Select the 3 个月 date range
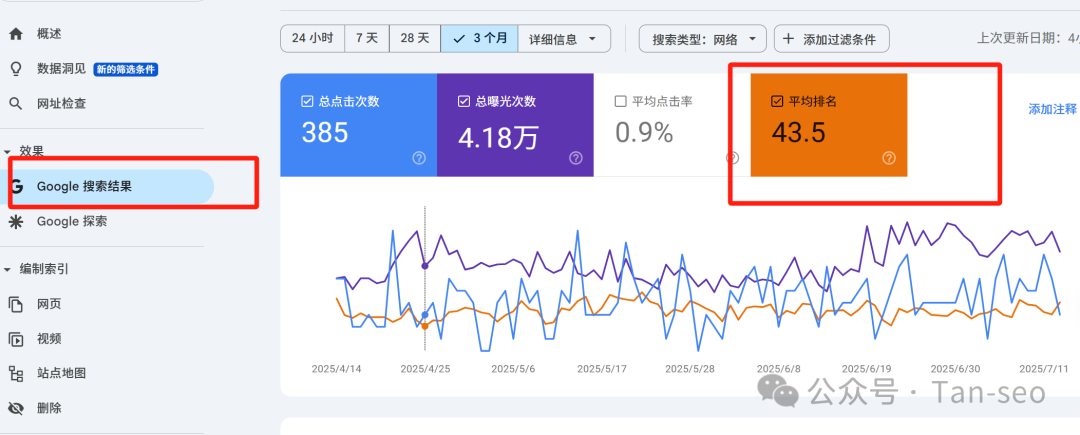The image size is (1080, 435). 480,39
